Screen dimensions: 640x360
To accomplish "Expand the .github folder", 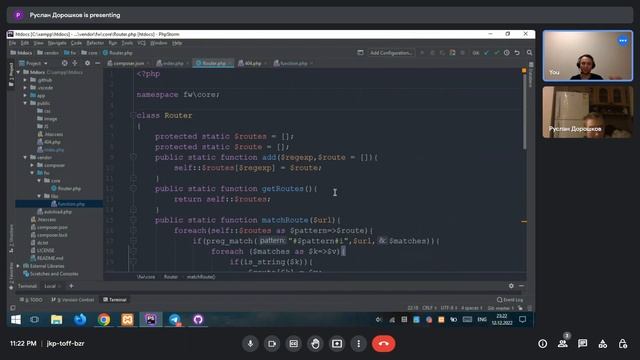I will point(26,80).
